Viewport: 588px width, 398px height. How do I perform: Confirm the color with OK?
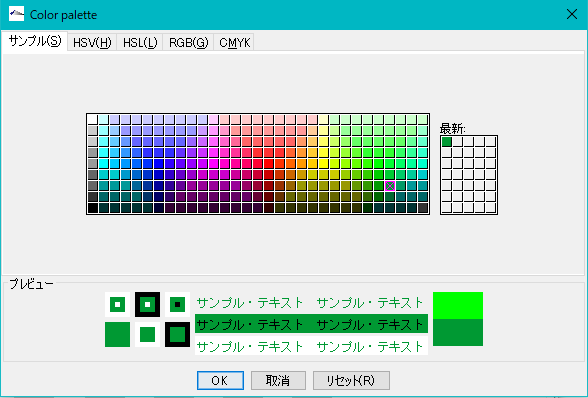click(x=220, y=380)
